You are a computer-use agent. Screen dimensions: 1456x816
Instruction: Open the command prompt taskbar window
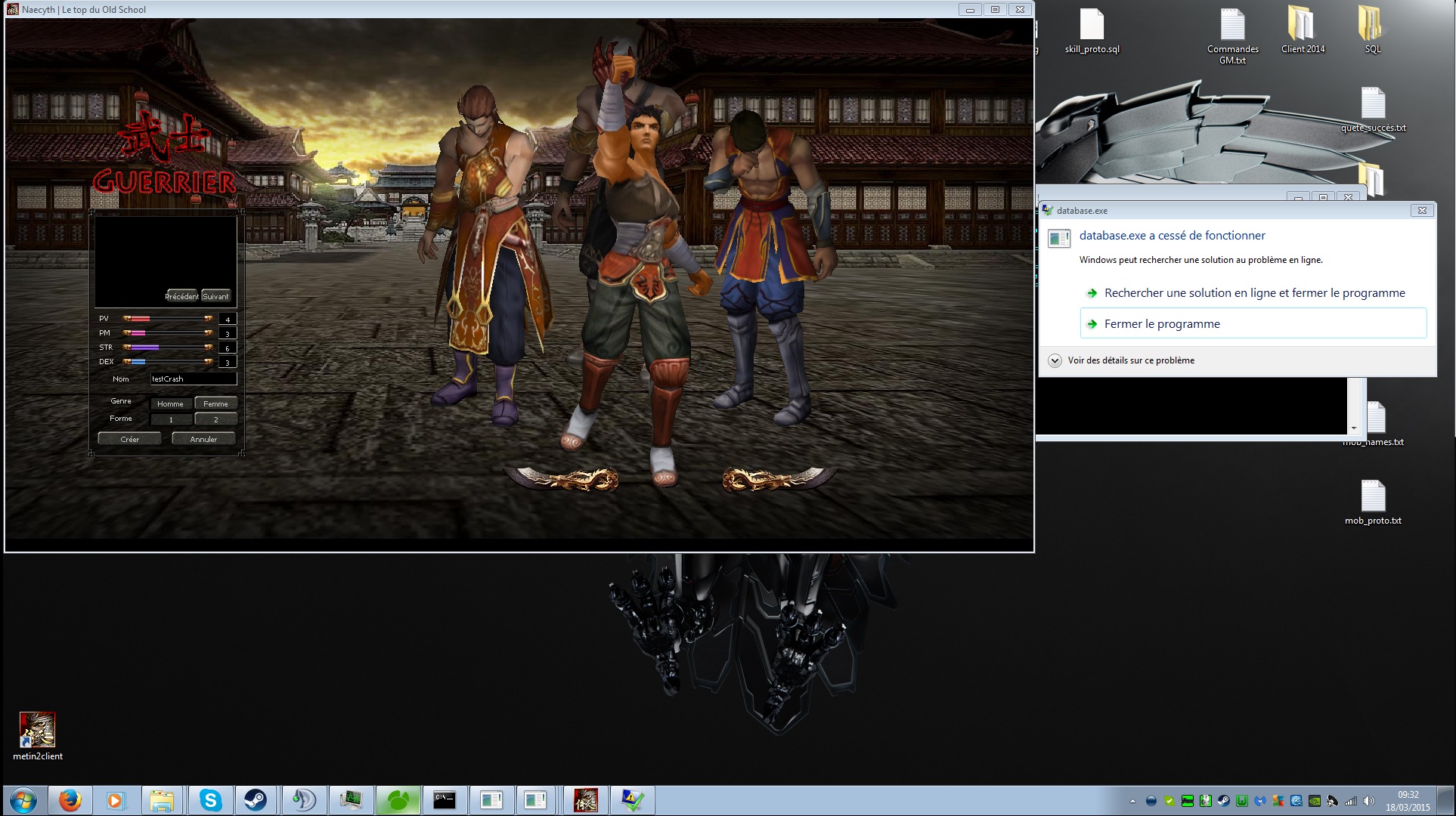point(445,800)
